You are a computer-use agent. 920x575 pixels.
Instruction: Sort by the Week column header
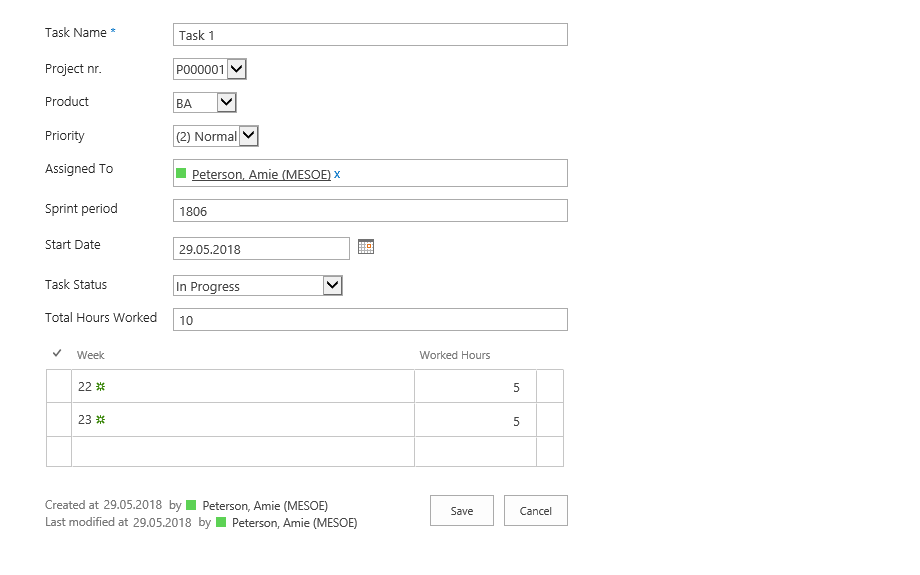pyautogui.click(x=91, y=355)
